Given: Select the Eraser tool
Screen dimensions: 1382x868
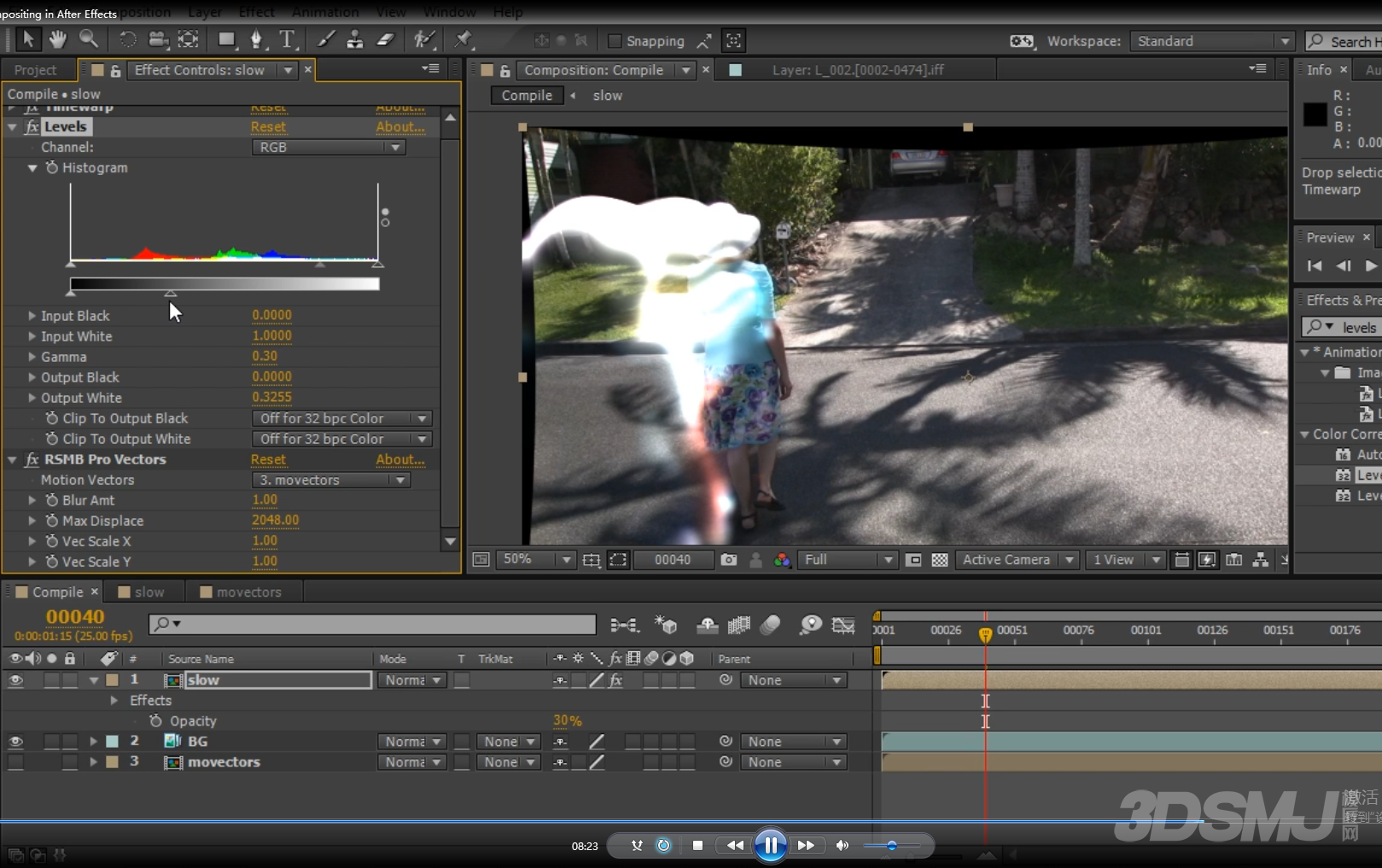Looking at the screenshot, I should (x=385, y=39).
